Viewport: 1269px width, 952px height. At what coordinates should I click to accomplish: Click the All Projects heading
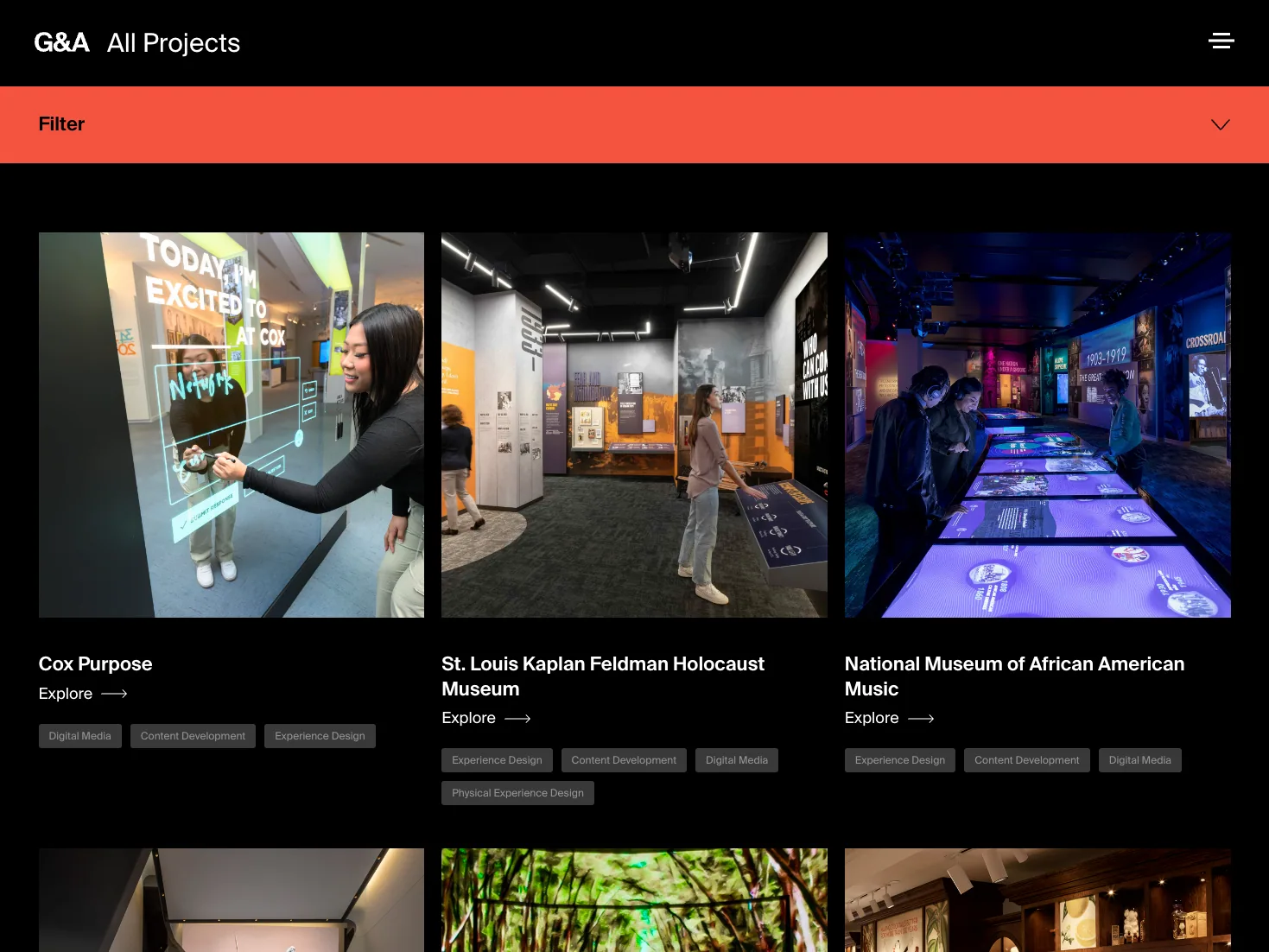click(174, 43)
